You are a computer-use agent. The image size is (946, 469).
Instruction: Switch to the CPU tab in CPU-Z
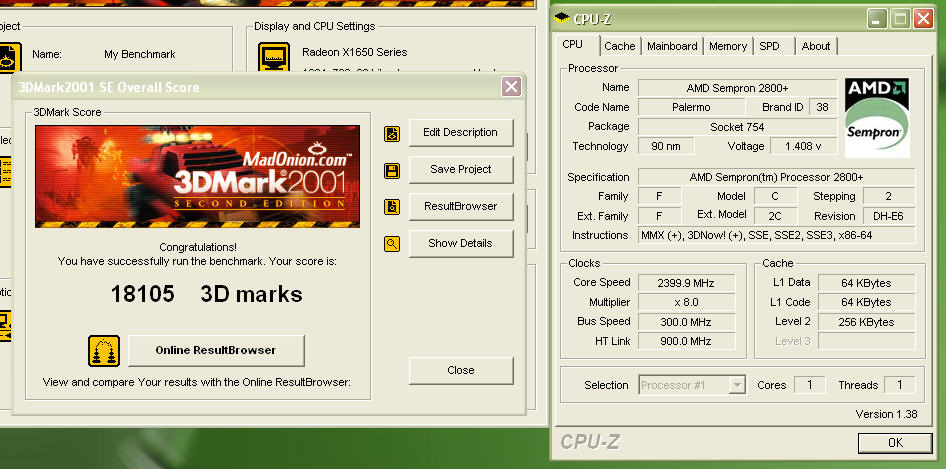573,45
